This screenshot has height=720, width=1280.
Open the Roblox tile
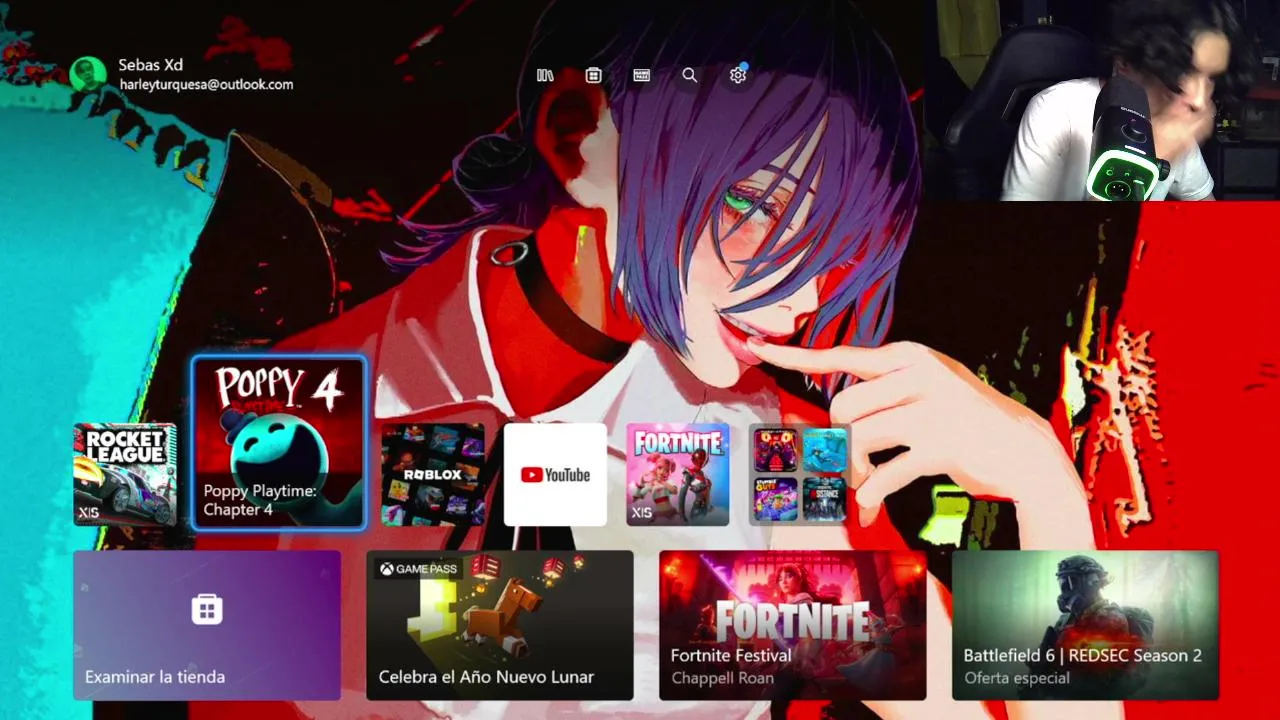(x=433, y=475)
